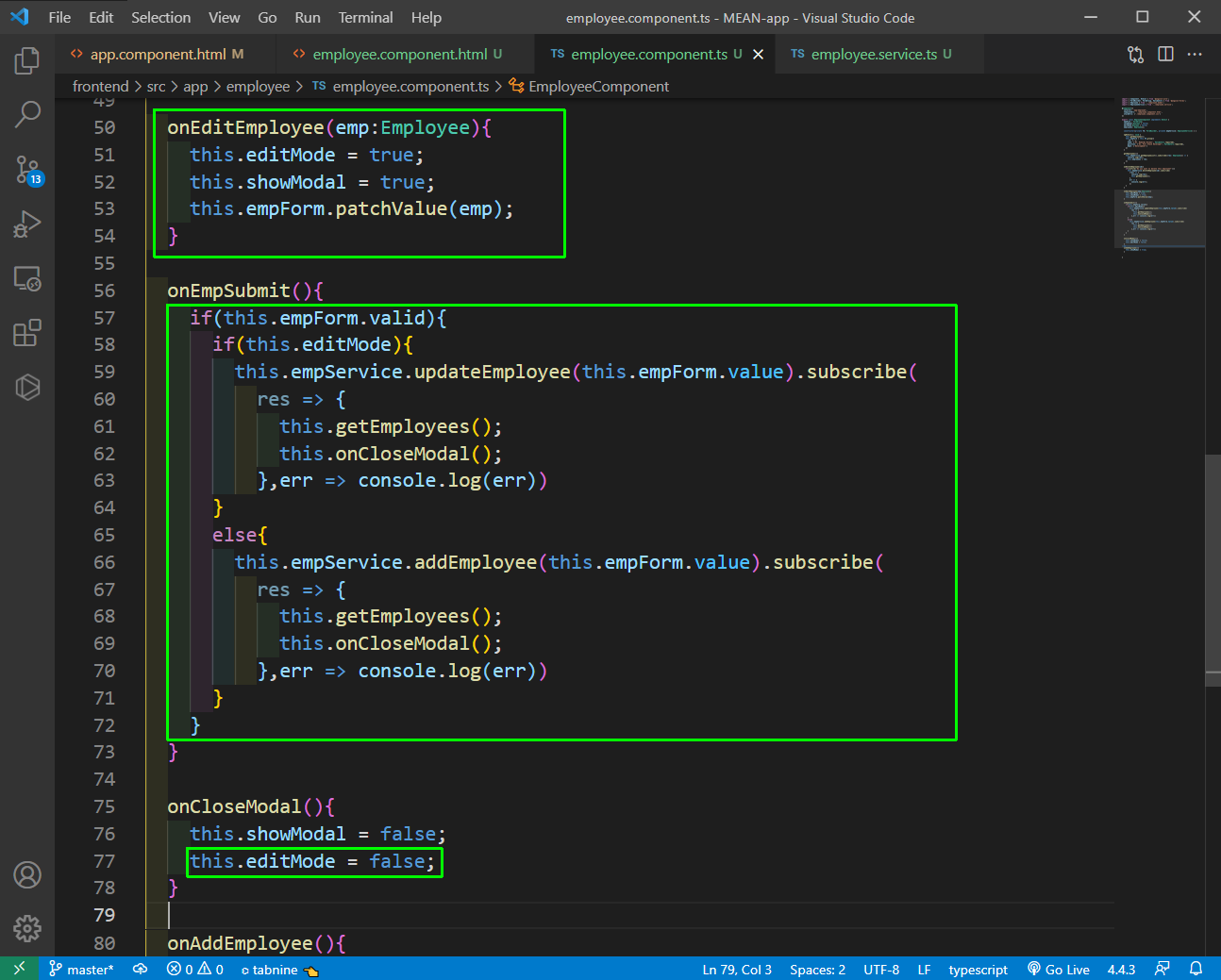Open Source Control with 13 changes badge
The width and height of the screenshot is (1221, 980).
[27, 170]
